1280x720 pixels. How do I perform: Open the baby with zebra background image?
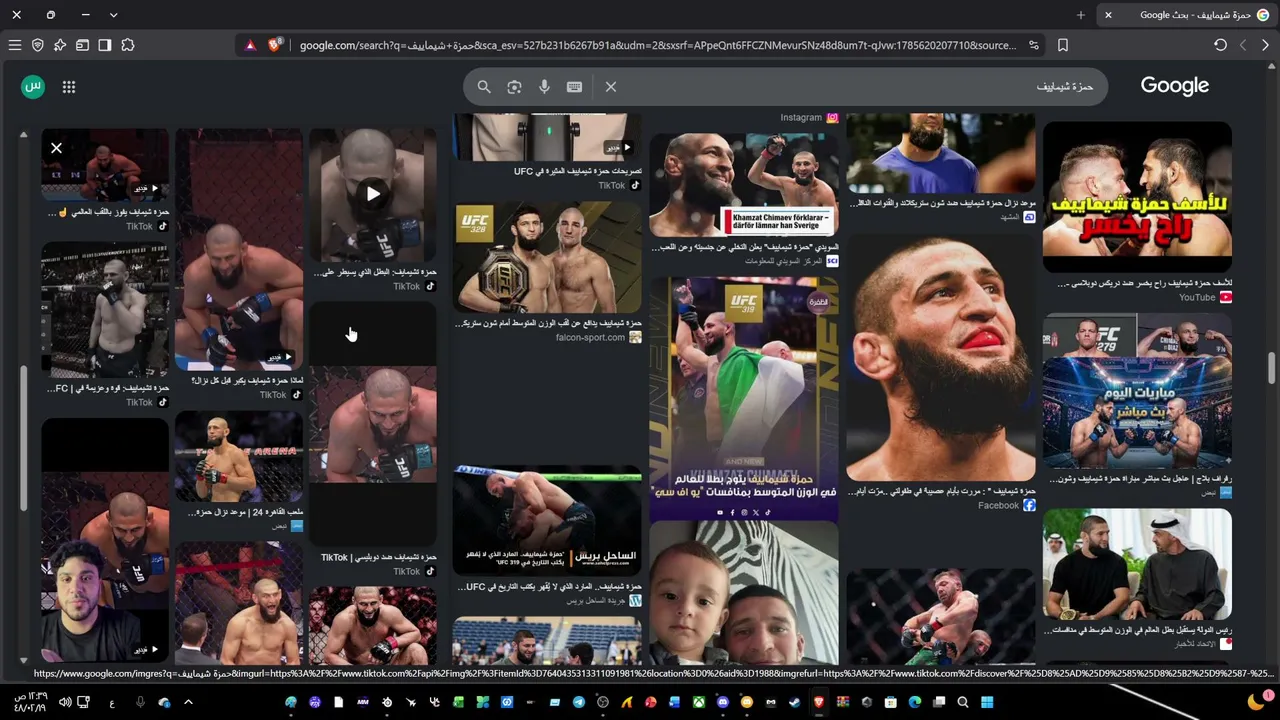pyautogui.click(x=744, y=594)
